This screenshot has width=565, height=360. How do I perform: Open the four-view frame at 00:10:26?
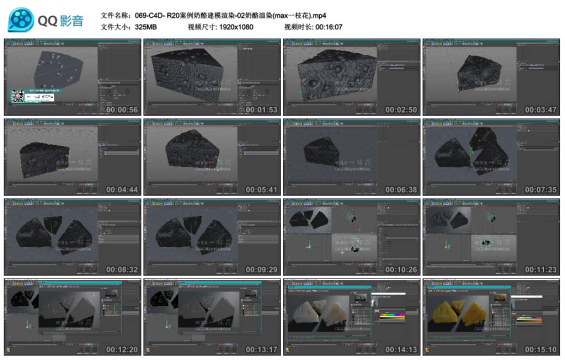click(352, 237)
